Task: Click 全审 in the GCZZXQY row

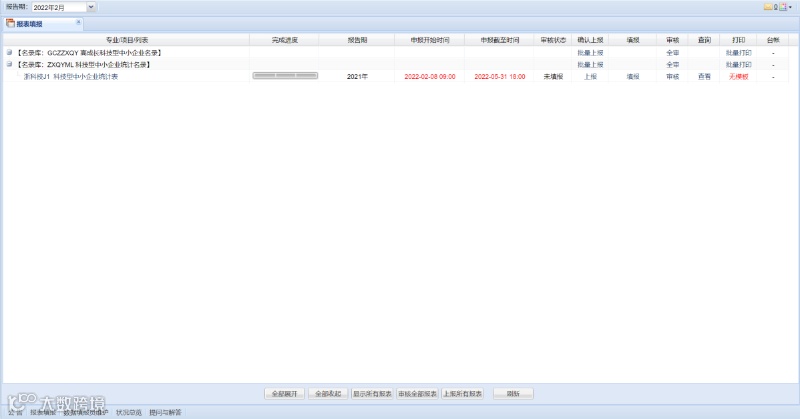Action: tap(672, 53)
